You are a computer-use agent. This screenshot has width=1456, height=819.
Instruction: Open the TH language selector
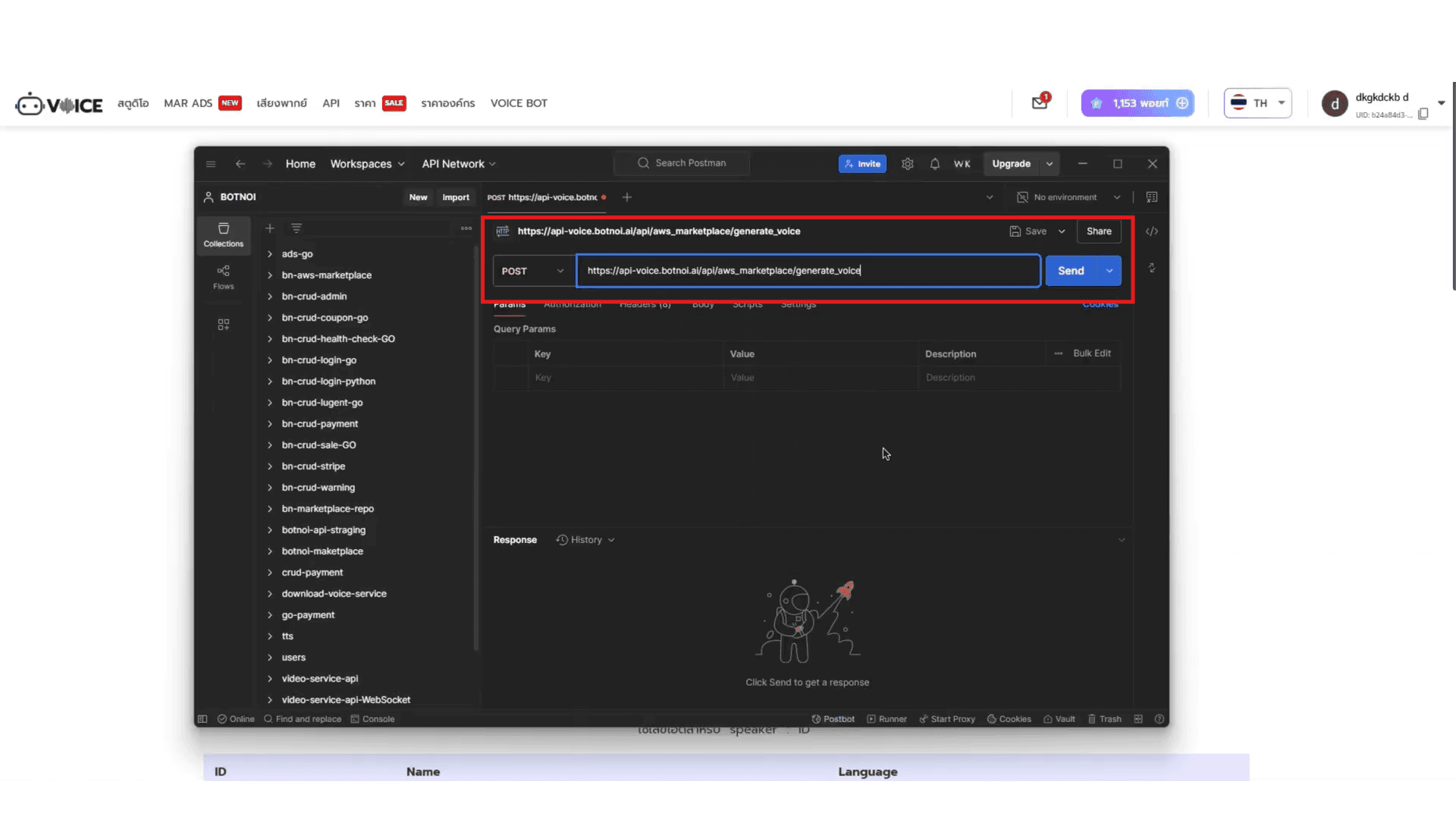1257,103
